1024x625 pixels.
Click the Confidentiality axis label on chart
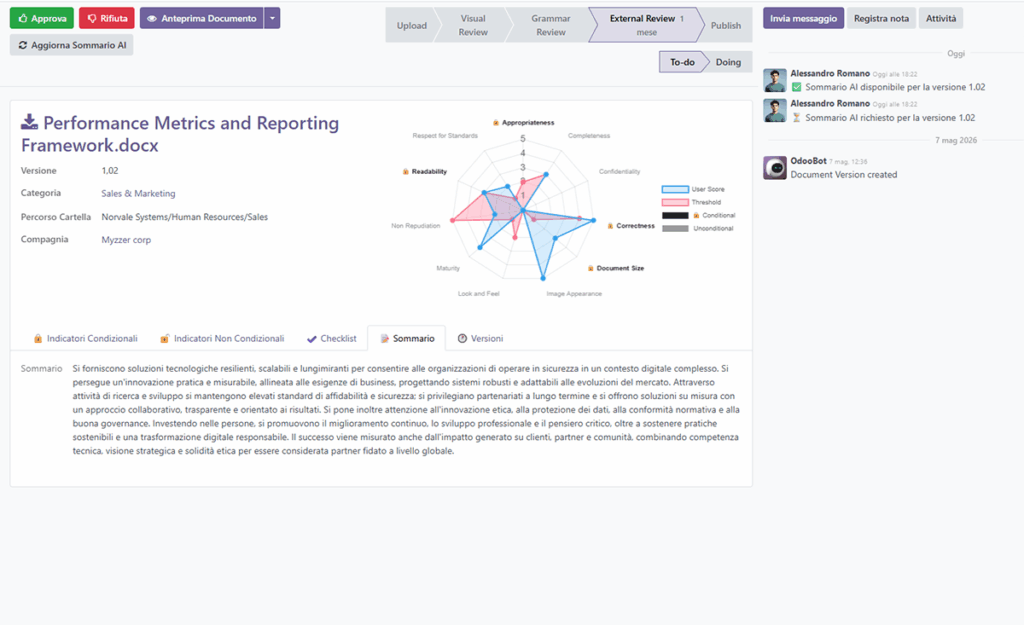coord(620,172)
